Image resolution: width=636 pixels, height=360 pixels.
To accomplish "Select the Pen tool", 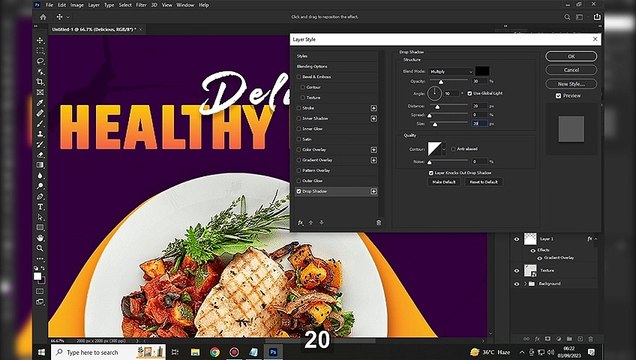I will (40, 197).
